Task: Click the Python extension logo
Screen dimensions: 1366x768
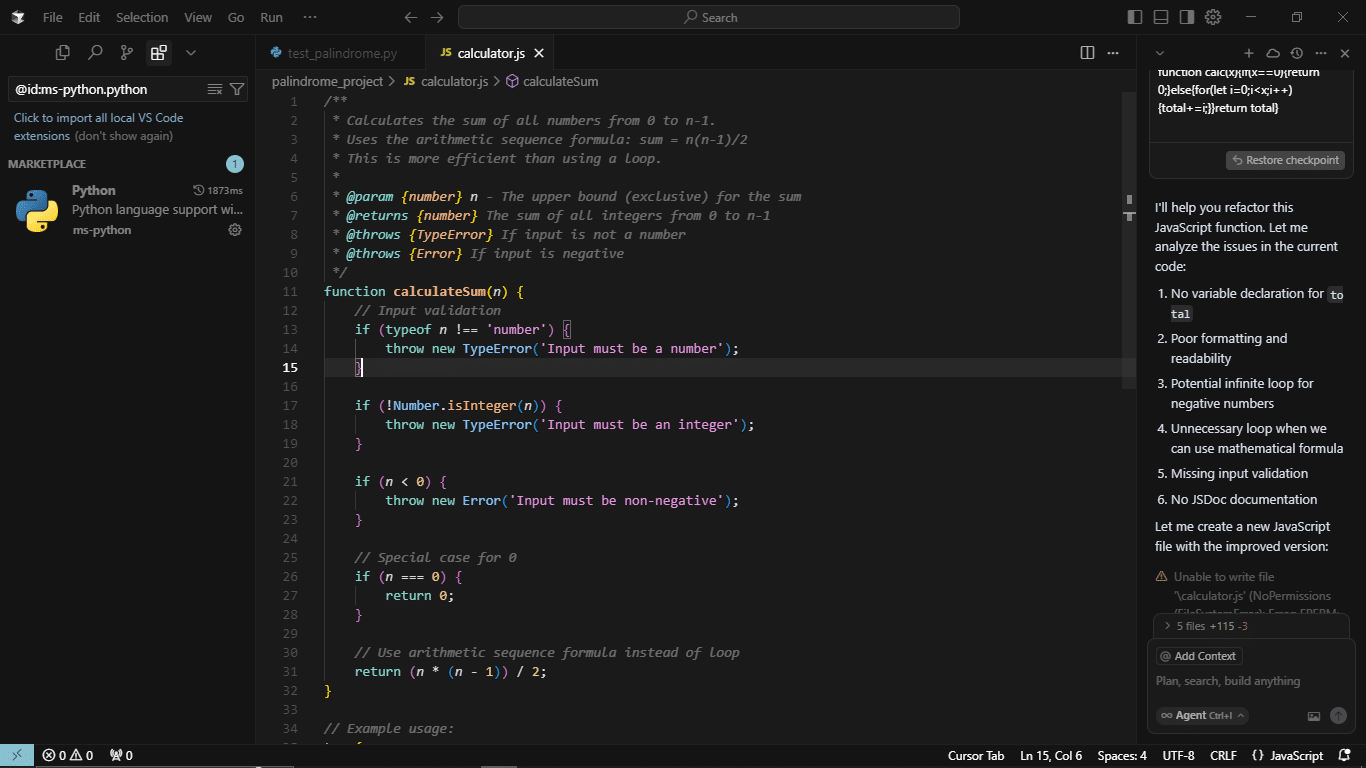Action: (x=37, y=210)
